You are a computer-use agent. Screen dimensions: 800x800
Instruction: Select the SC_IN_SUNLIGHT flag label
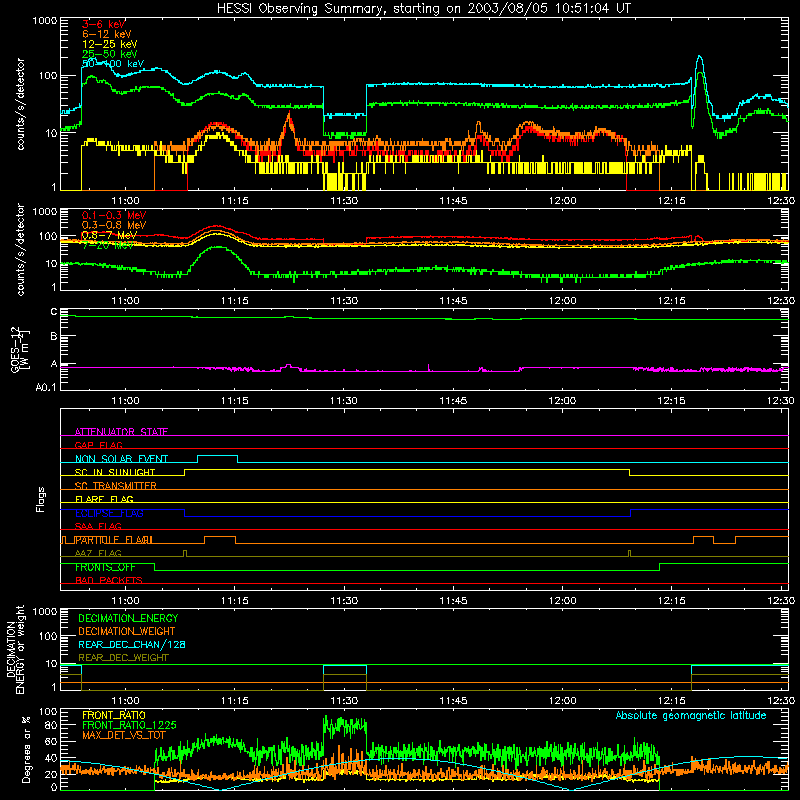[x=115, y=472]
